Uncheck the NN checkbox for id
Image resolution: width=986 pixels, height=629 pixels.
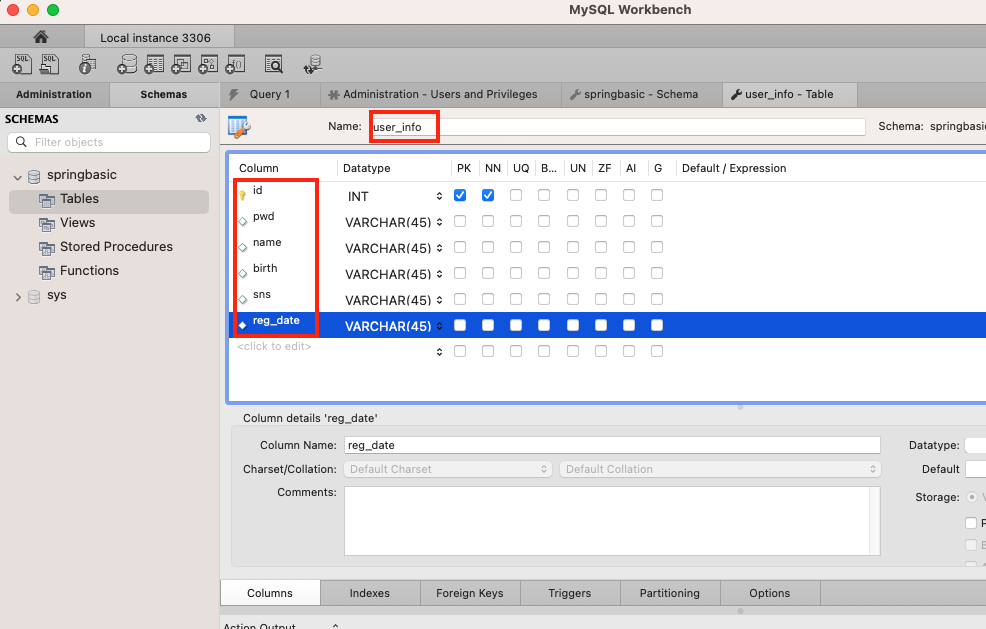tap(488, 195)
